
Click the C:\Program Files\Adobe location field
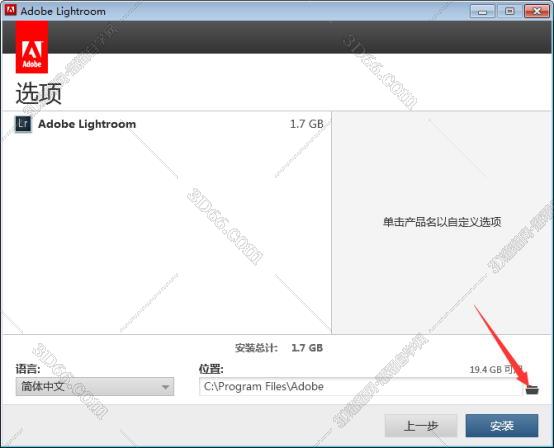point(360,387)
